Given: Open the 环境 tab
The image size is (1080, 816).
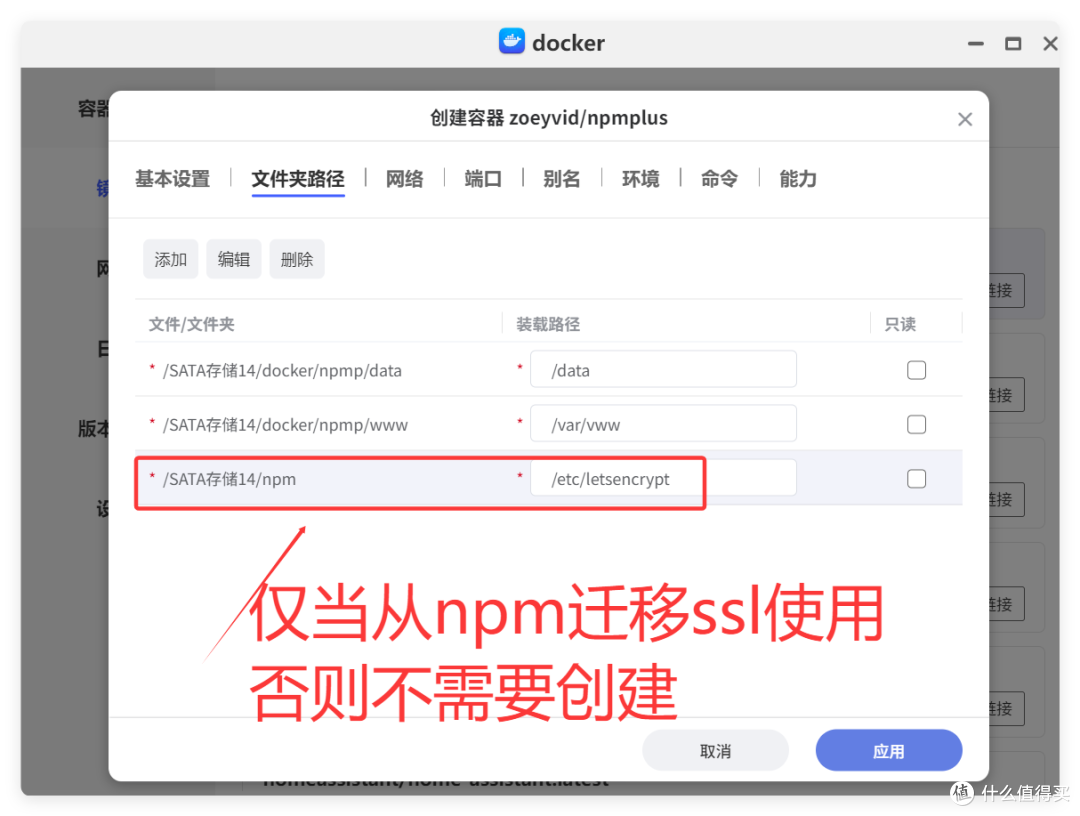Looking at the screenshot, I should pos(641,179).
